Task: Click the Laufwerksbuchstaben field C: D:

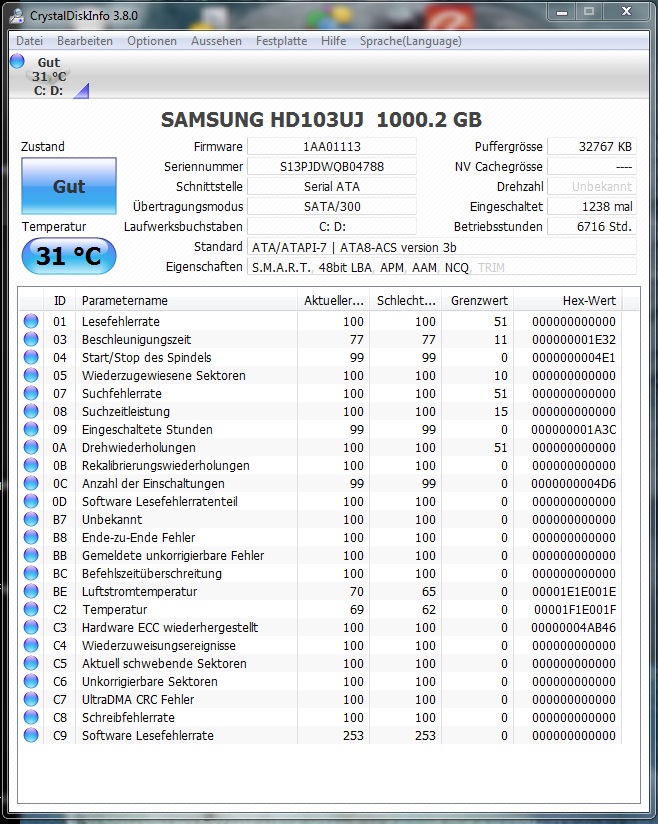Action: click(332, 226)
